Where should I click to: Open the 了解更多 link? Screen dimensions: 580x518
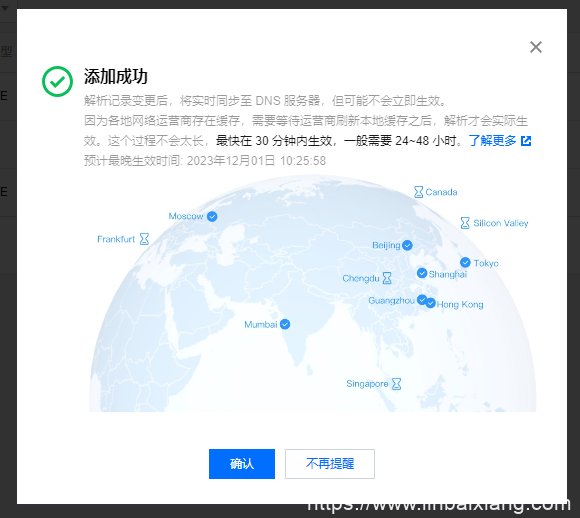[x=492, y=141]
